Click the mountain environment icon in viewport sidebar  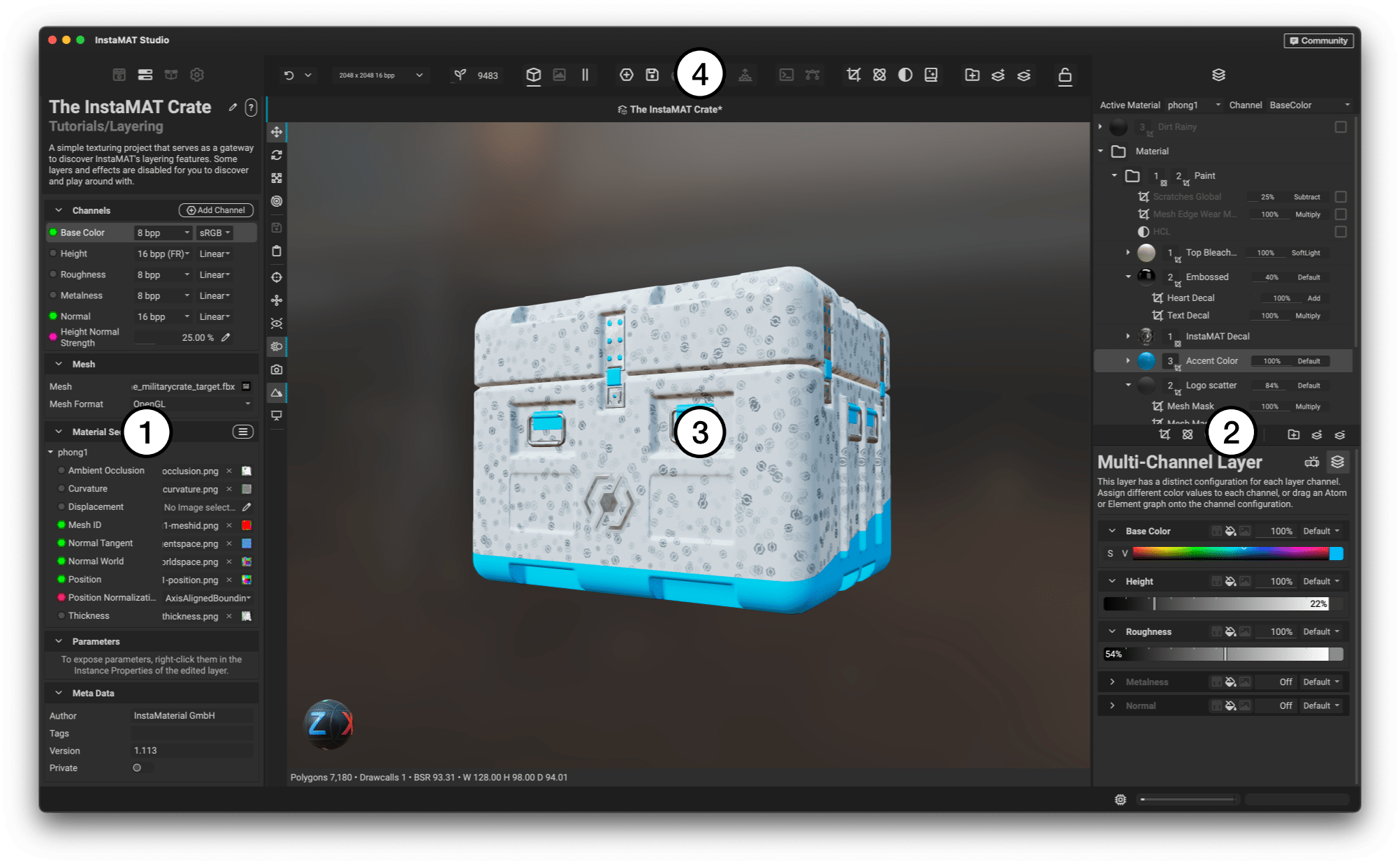(x=277, y=393)
